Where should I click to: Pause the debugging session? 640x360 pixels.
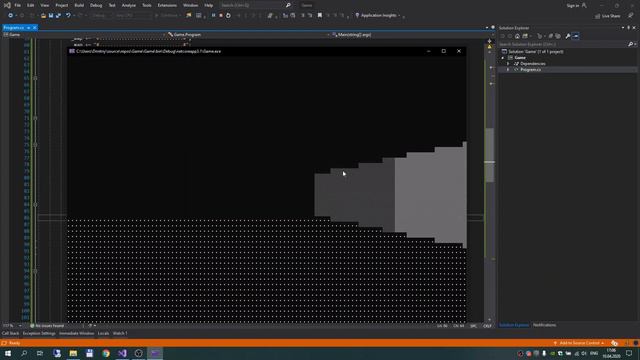pyautogui.click(x=213, y=16)
